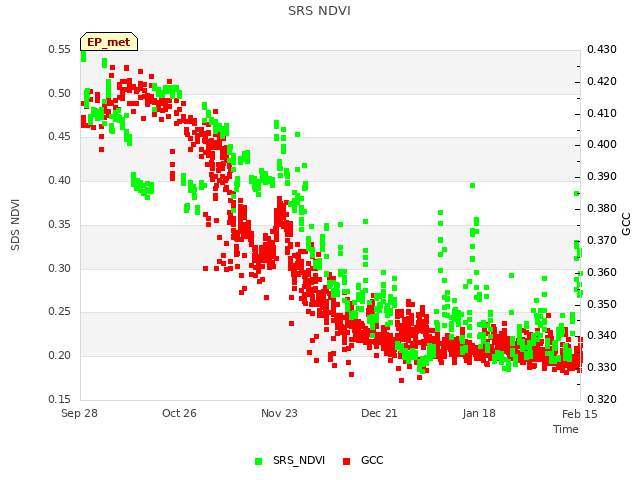This screenshot has height=480, width=640.
Task: Click the 0.420 right axis value
Action: [x=602, y=81]
